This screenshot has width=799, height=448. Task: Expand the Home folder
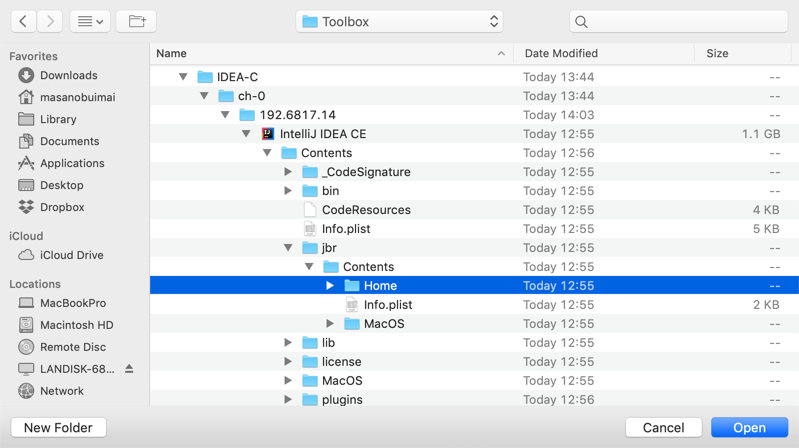330,286
